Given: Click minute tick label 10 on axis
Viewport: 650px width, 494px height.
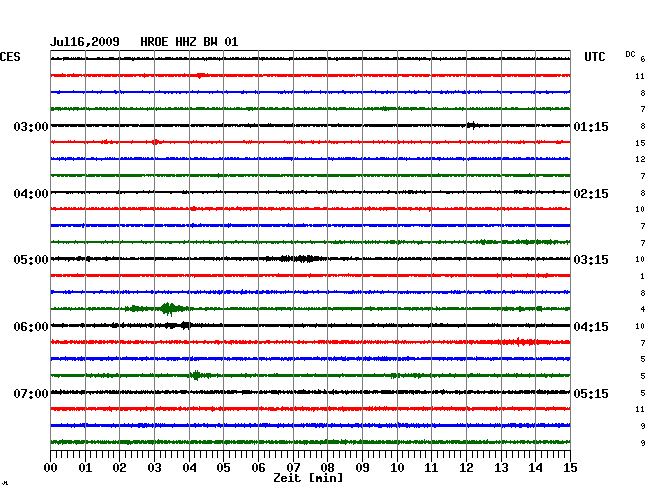Looking at the screenshot, I should pos(397,468).
